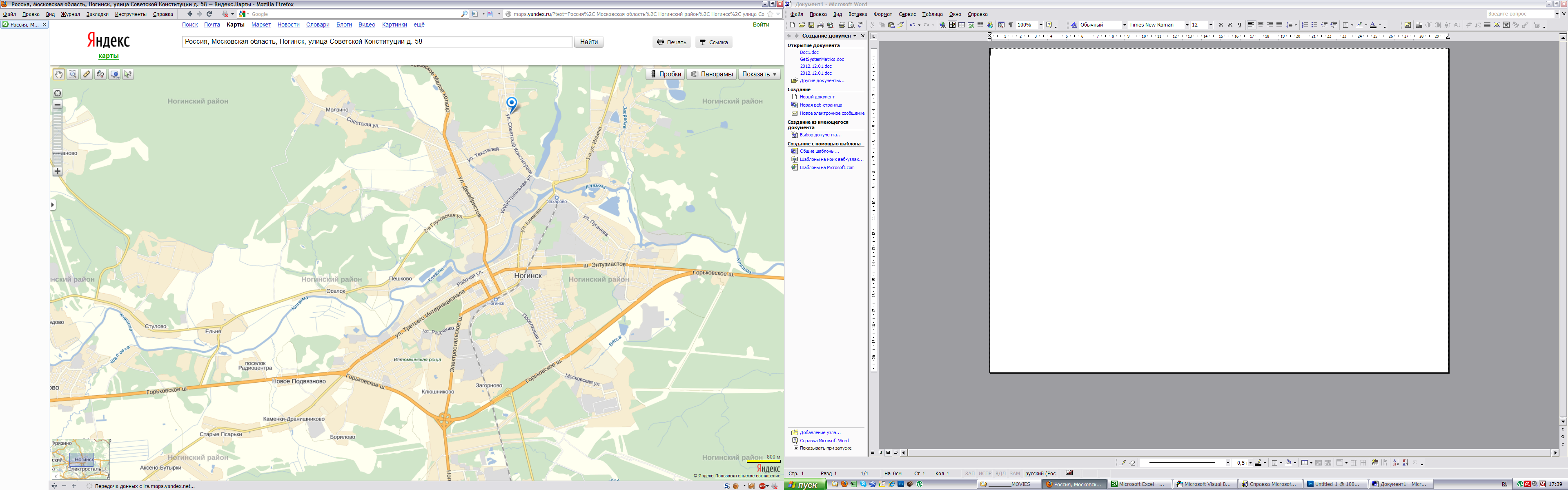
Task: Open the Закладки menu in Firefox
Action: point(98,14)
